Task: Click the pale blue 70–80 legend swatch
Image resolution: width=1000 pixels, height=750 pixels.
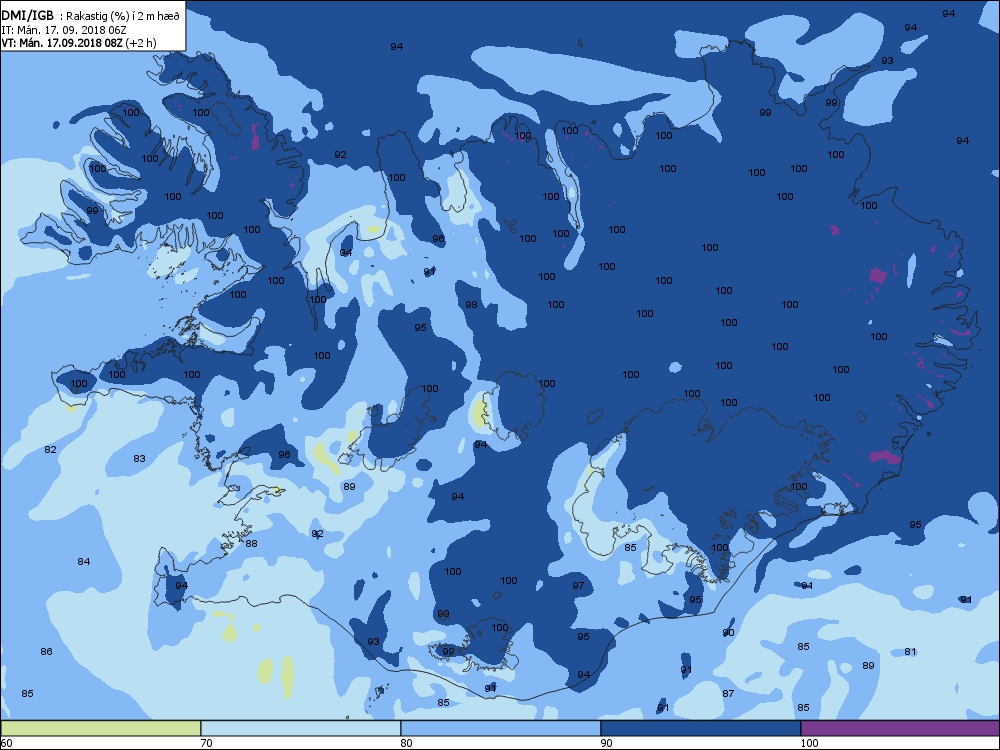Action: coord(300,728)
